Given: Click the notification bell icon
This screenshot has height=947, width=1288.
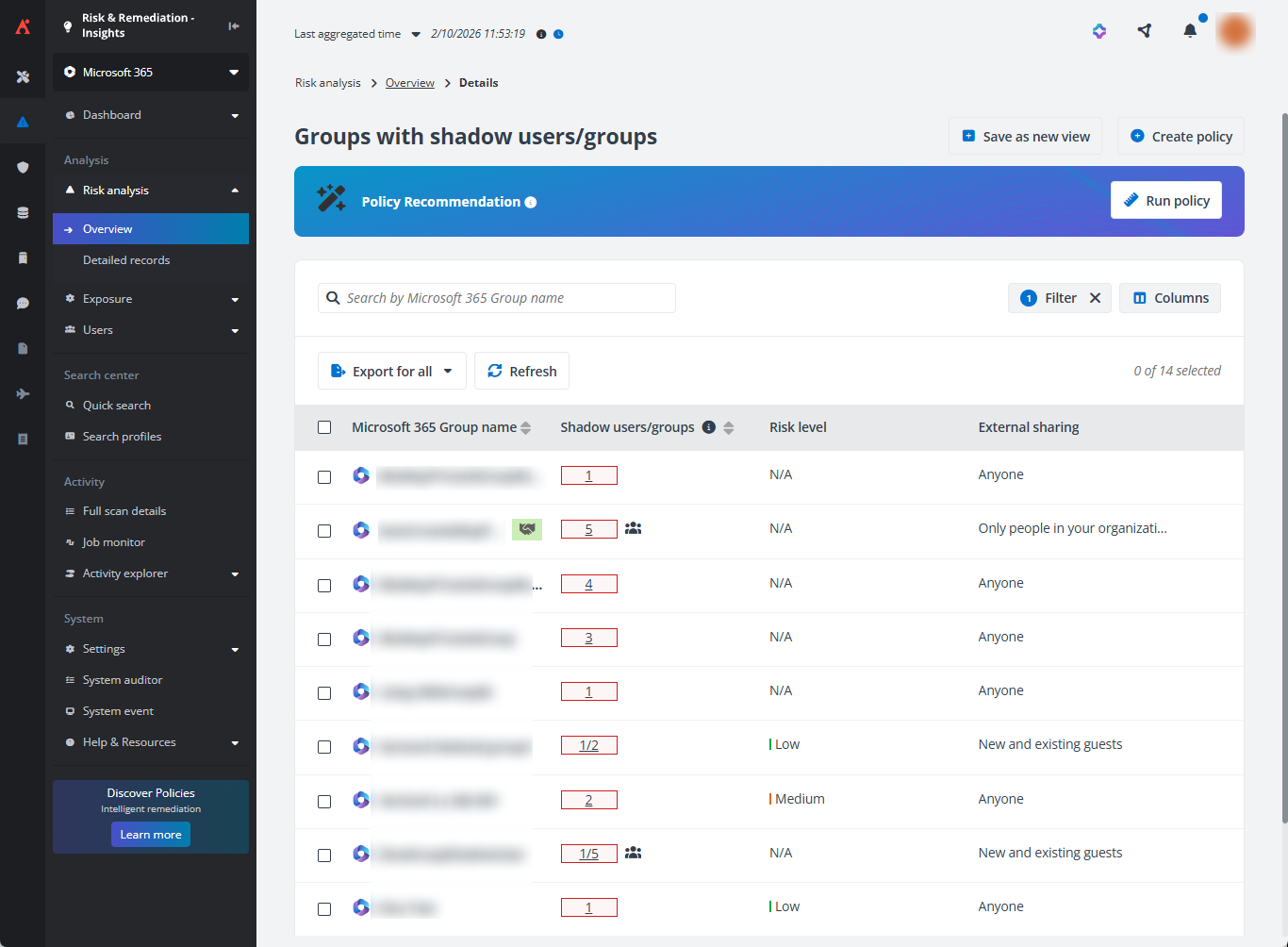Looking at the screenshot, I should tap(1190, 31).
